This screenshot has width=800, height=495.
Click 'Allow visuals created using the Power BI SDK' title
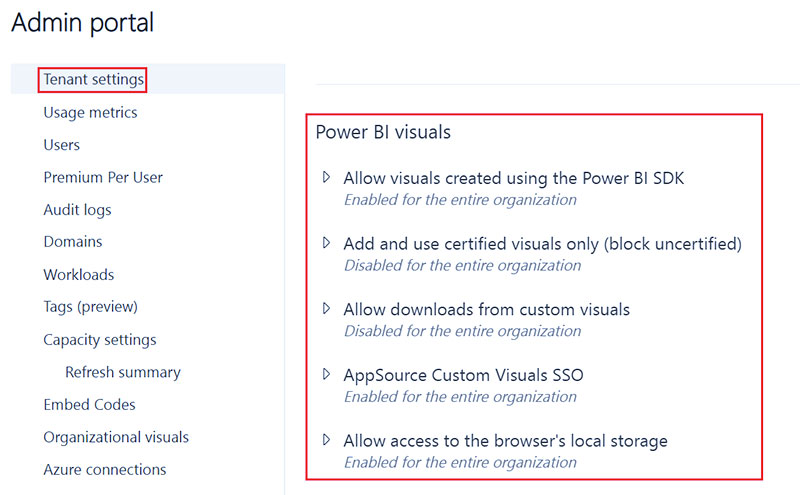514,179
